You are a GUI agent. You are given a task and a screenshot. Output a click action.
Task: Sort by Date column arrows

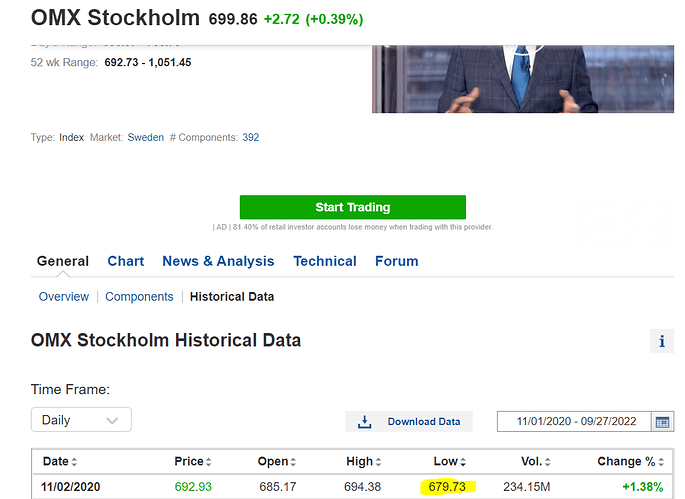[74, 462]
